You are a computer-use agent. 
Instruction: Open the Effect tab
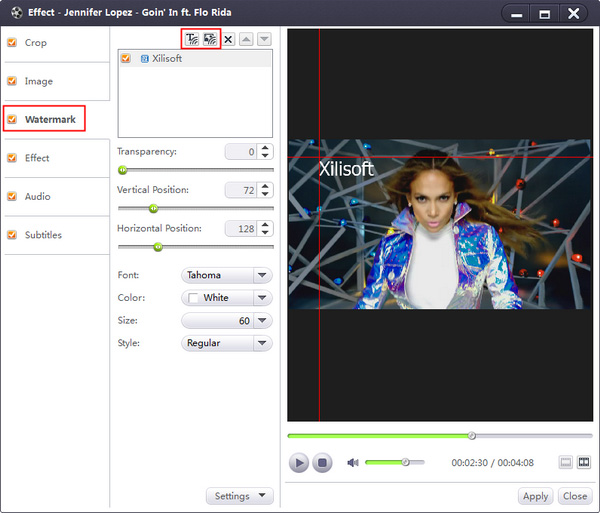point(57,158)
